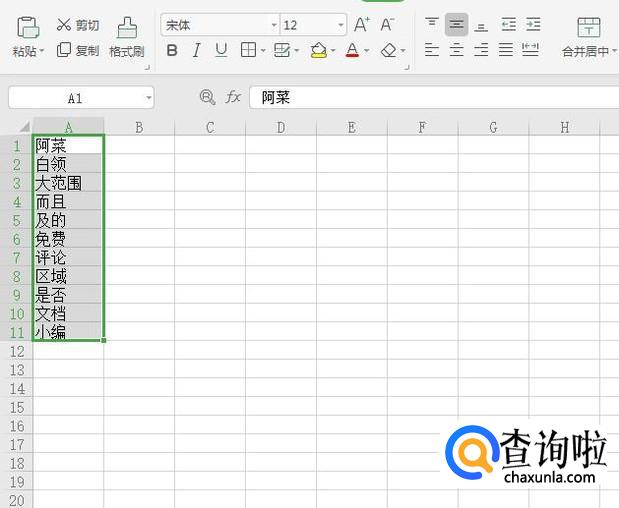Open fill color dropdown arrow

(x=333, y=51)
